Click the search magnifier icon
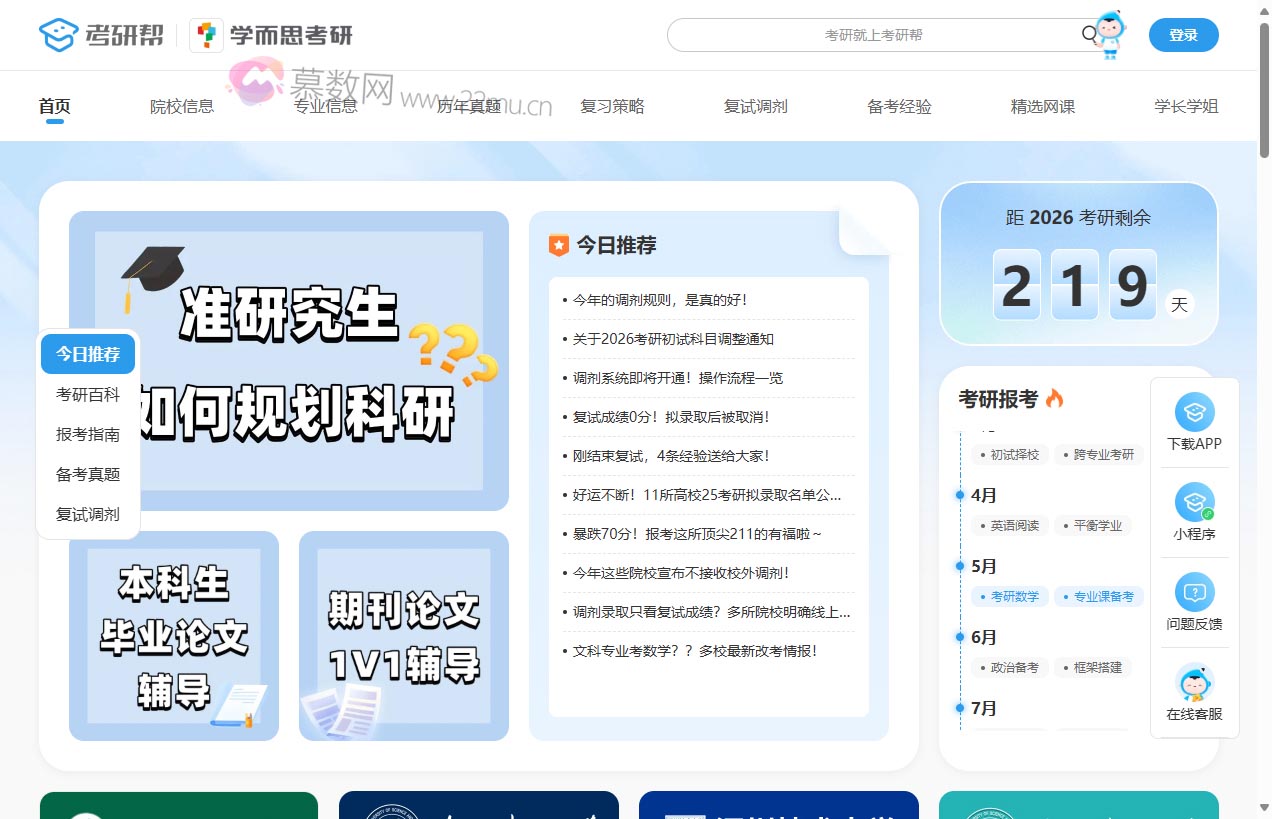The image size is (1272, 819). click(1087, 34)
